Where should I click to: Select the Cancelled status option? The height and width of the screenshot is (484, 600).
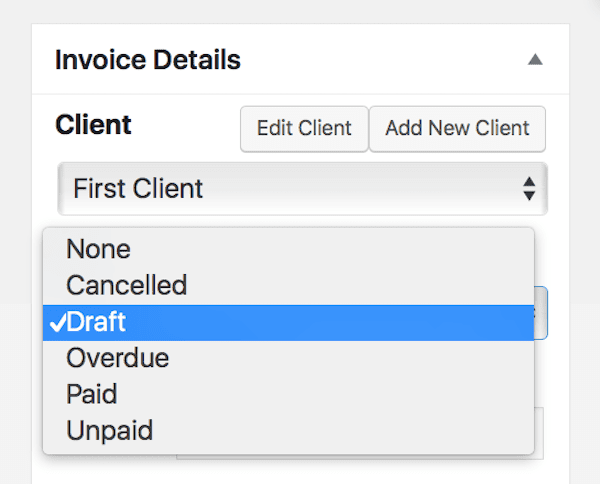coord(289,285)
